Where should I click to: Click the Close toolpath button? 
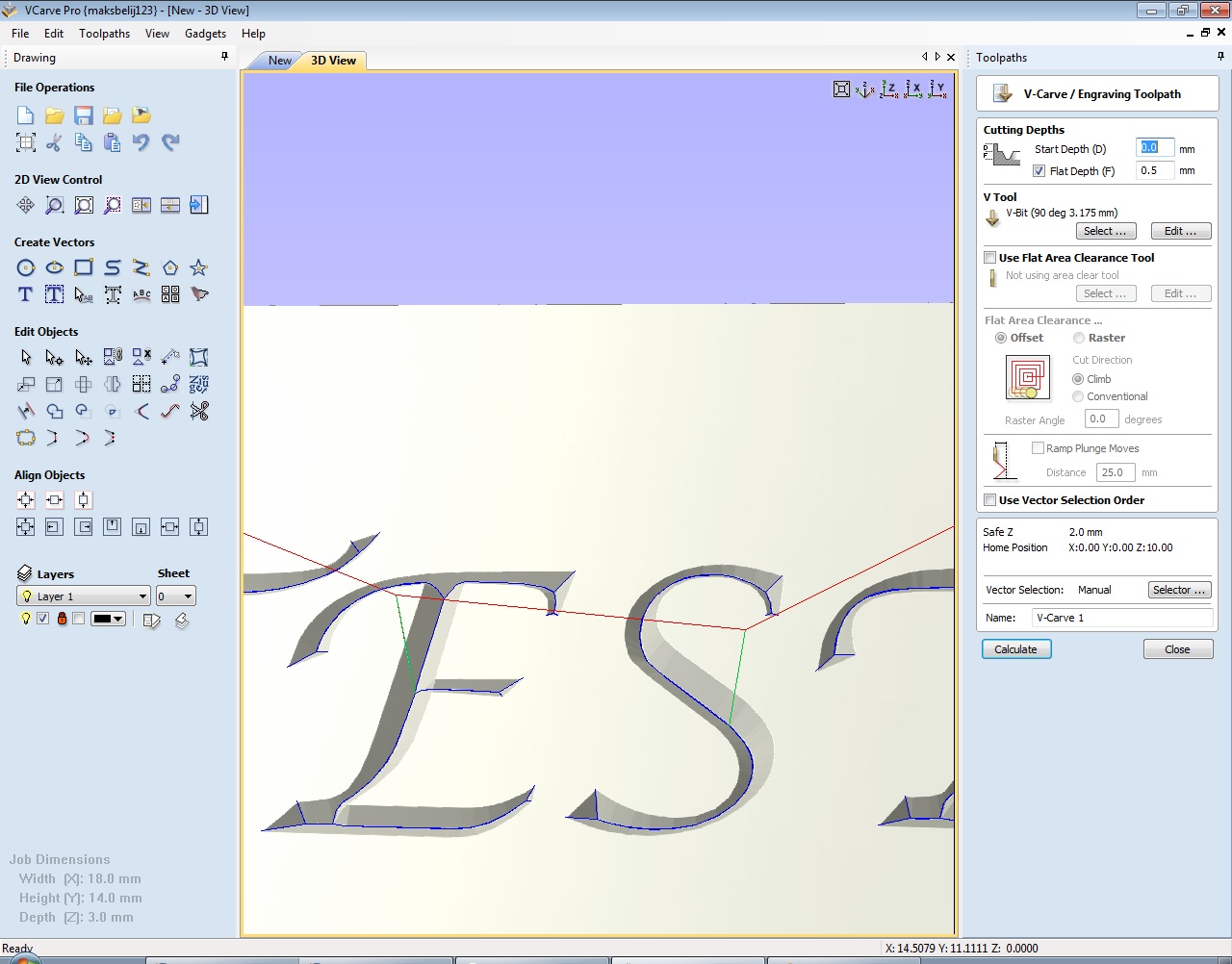(1178, 649)
